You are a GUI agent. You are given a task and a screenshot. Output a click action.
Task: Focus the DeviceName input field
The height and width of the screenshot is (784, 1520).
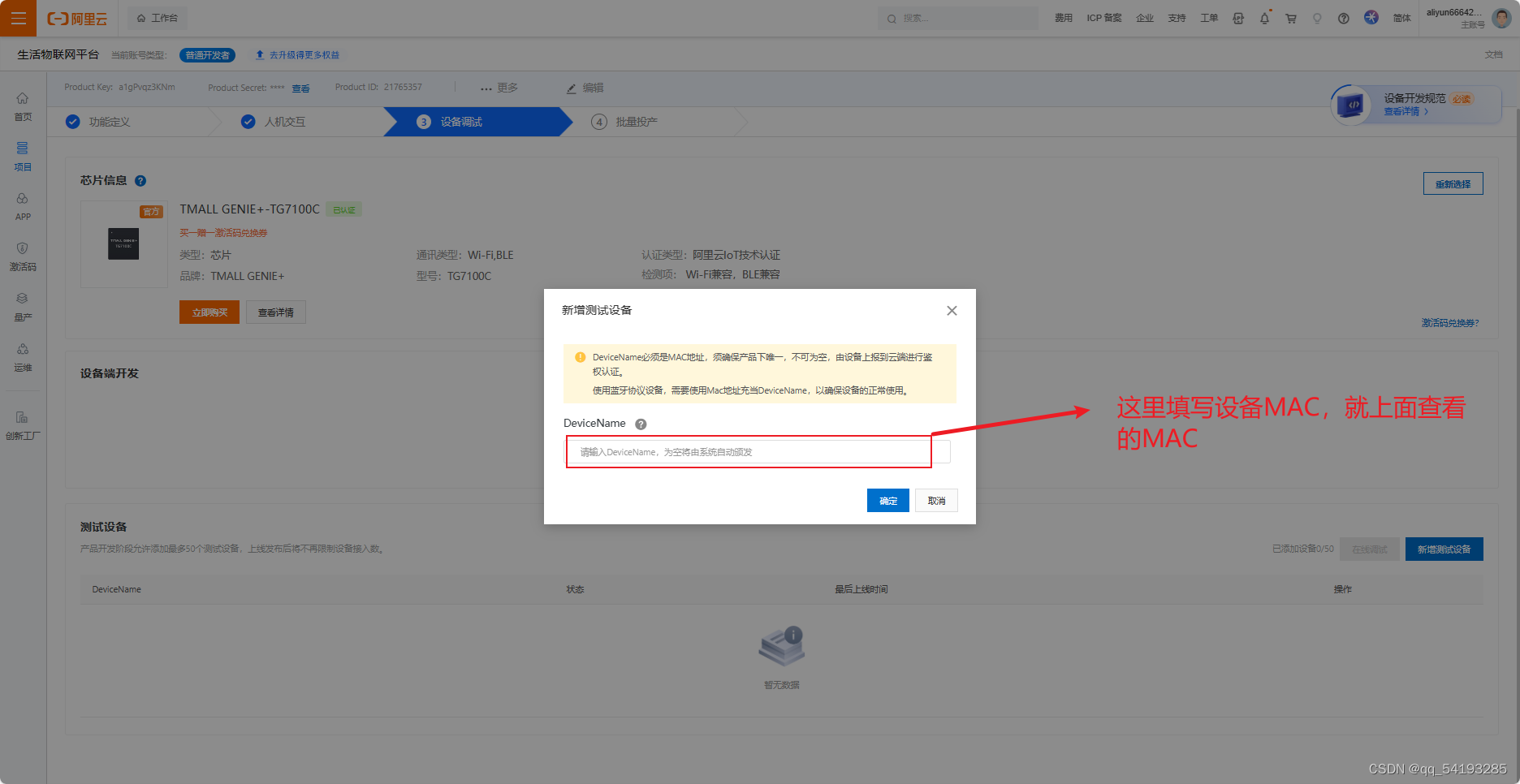(x=758, y=452)
